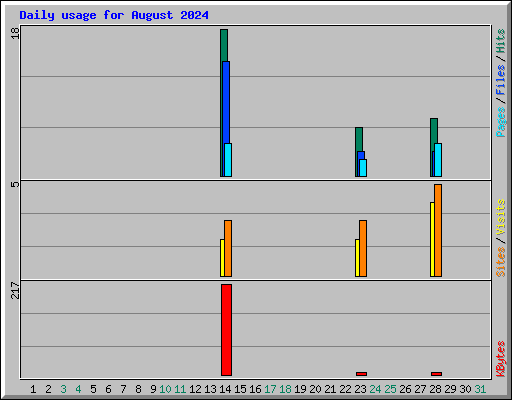This screenshot has height=400, width=512.
Task: Click day label '28' on the x-axis
Action: tap(435, 389)
